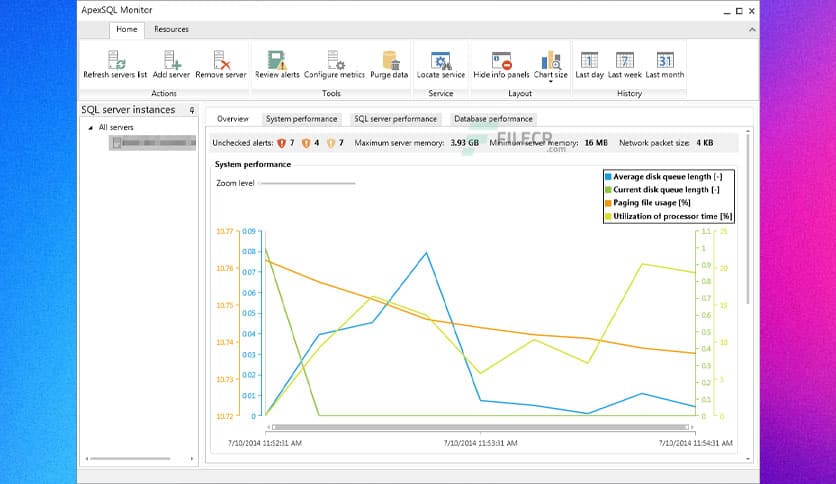Screen dimensions: 836x484
Task: Select the blurred server instance
Action: click(x=152, y=143)
